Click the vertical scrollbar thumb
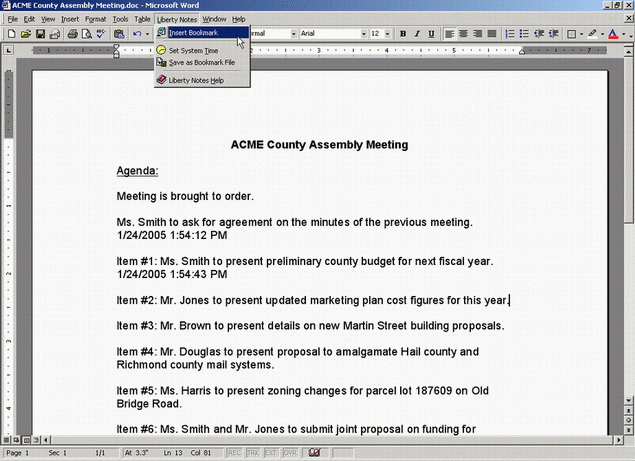 (x=629, y=139)
